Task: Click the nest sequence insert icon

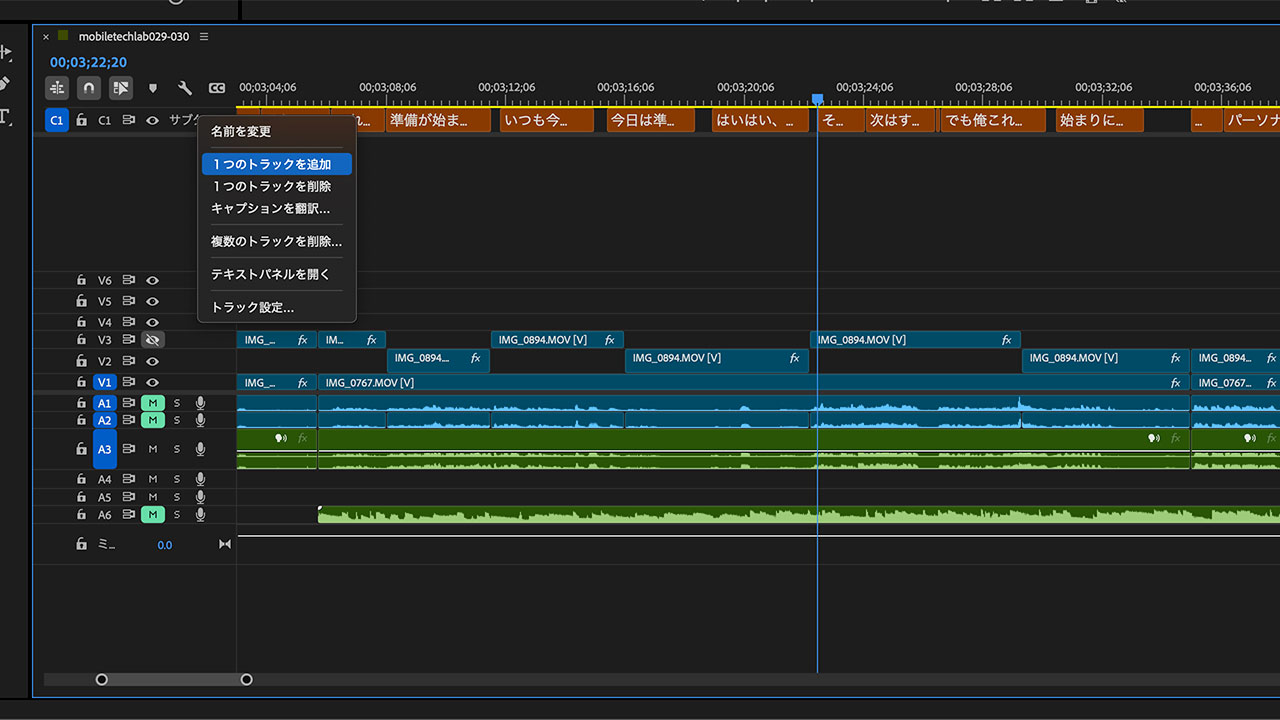Action: point(57,88)
